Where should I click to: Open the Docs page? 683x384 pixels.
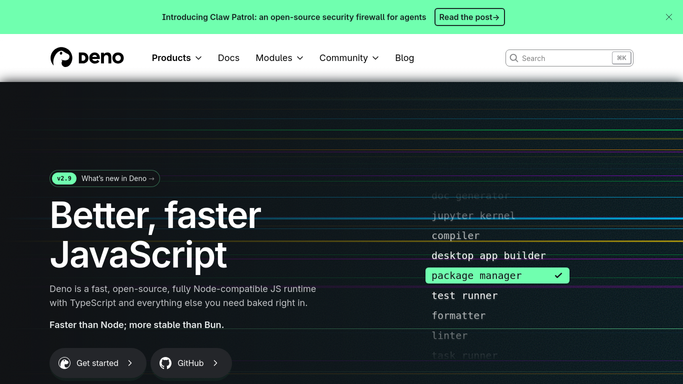tap(228, 58)
